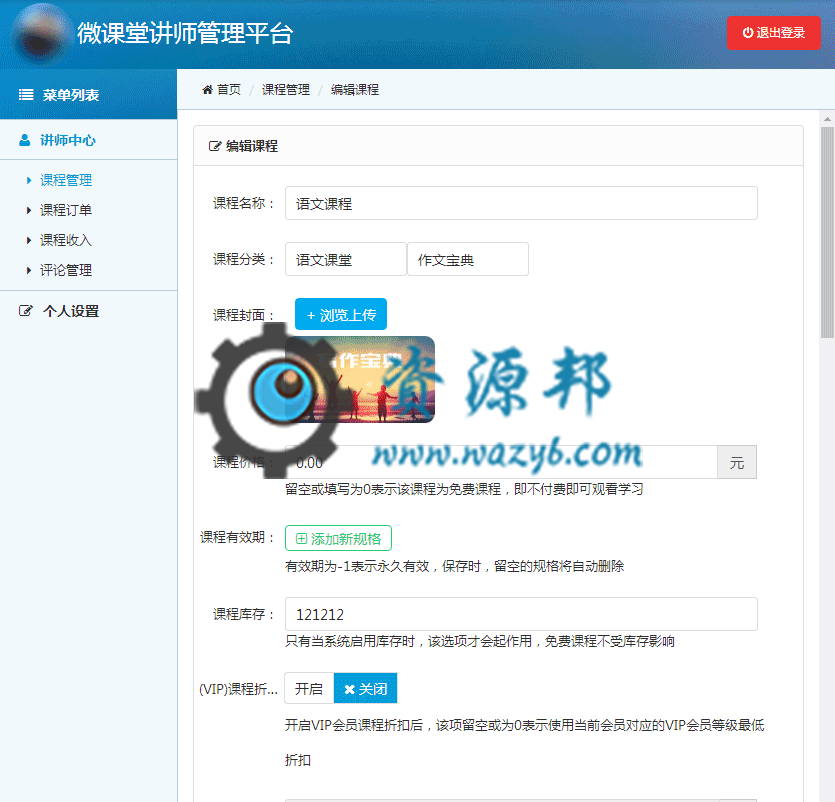Click the 退出登录 logout button
Screen dimensions: 835x802
tap(774, 33)
